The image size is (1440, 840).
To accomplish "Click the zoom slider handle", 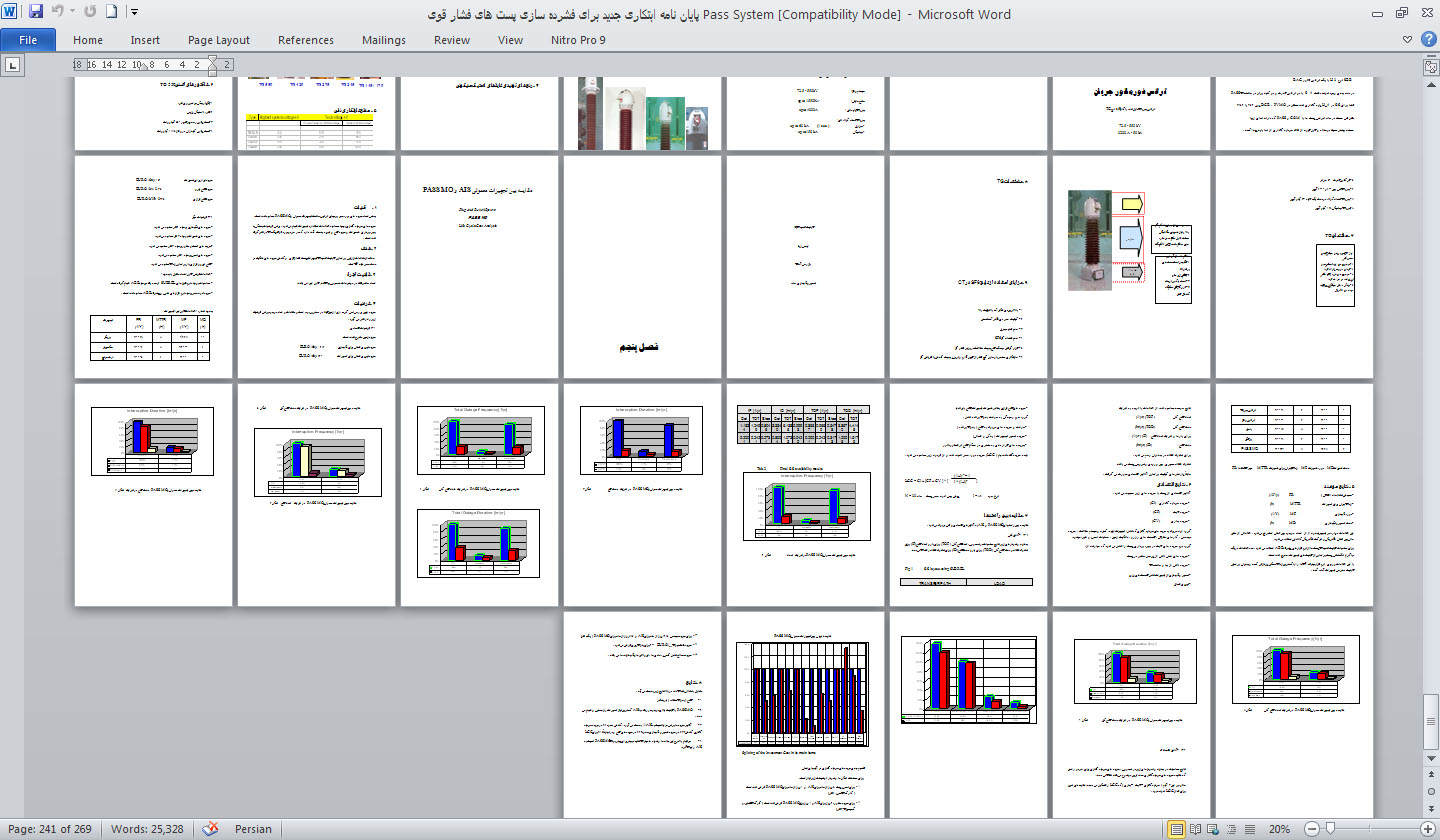I will 1330,829.
